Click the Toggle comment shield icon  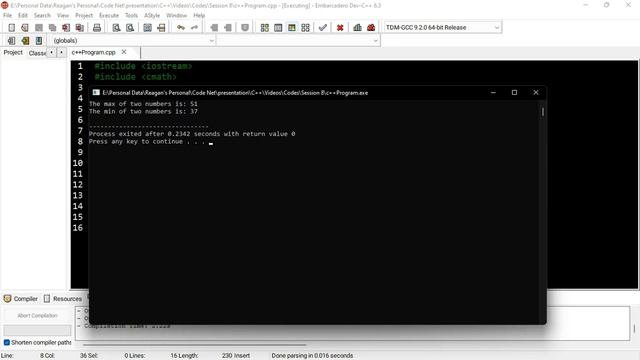tap(245, 28)
